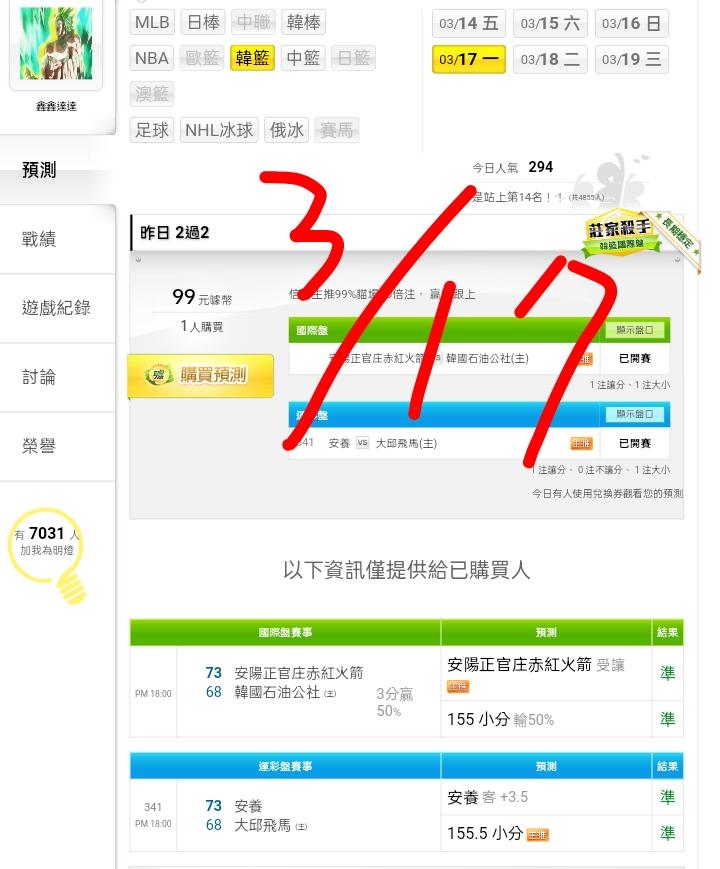Click the 安陽正官庄赤紅火箭 team name link
This screenshot has height=869, width=720.
point(299,673)
